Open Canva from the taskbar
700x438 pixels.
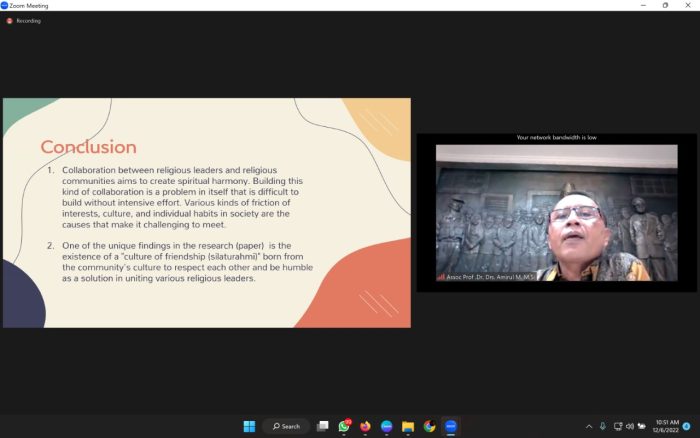[x=387, y=426]
